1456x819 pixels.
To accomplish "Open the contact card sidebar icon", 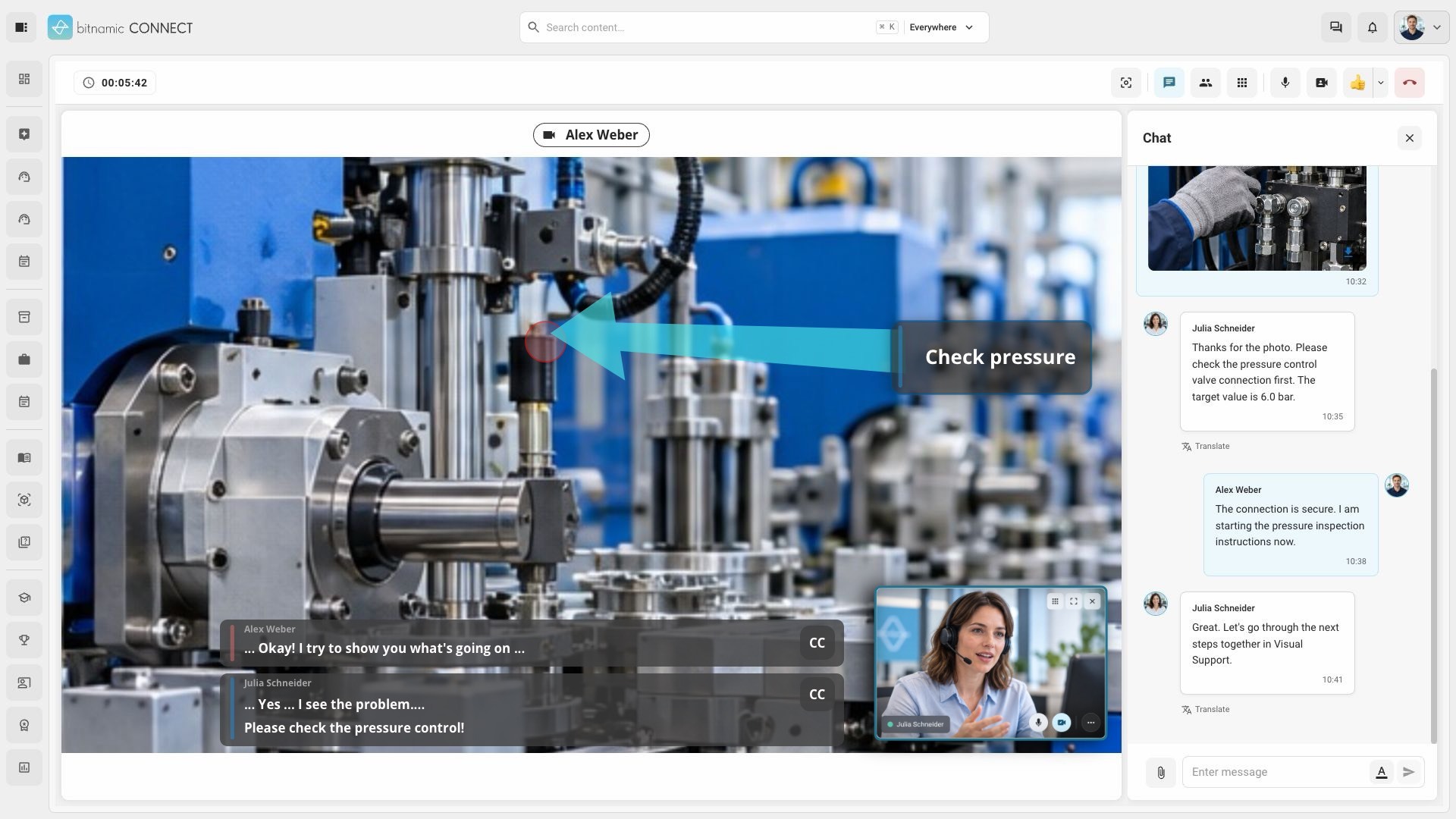I will [24, 682].
